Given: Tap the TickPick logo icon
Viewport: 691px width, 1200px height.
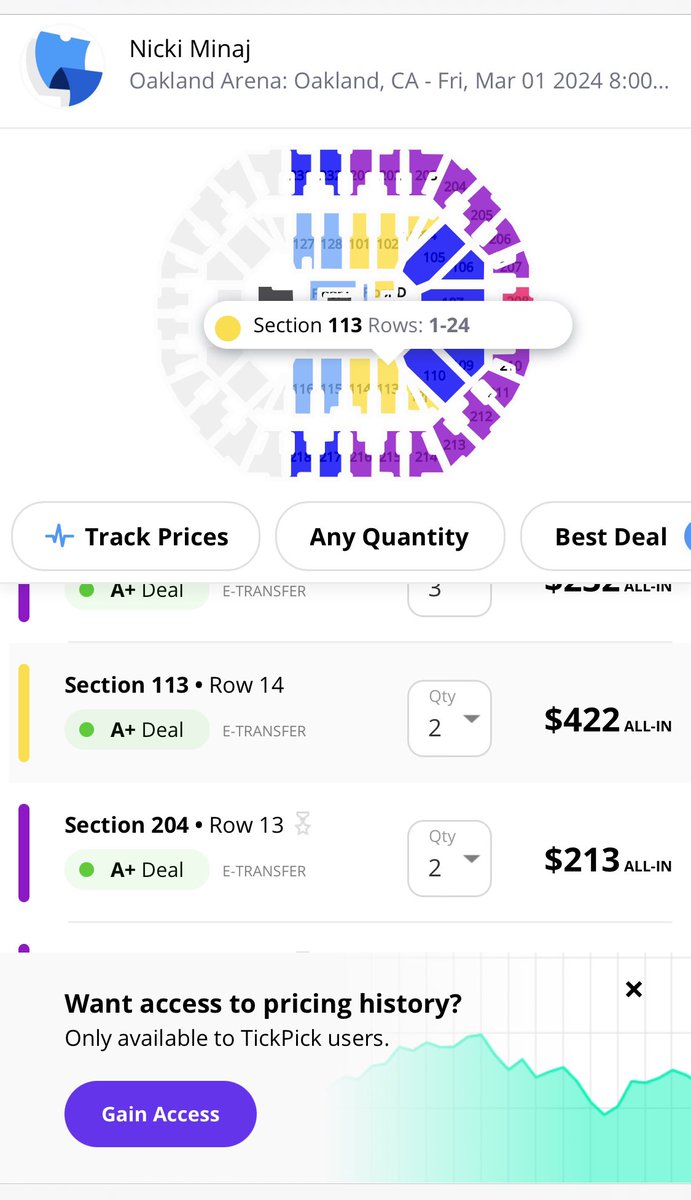Looking at the screenshot, I should click(x=64, y=70).
